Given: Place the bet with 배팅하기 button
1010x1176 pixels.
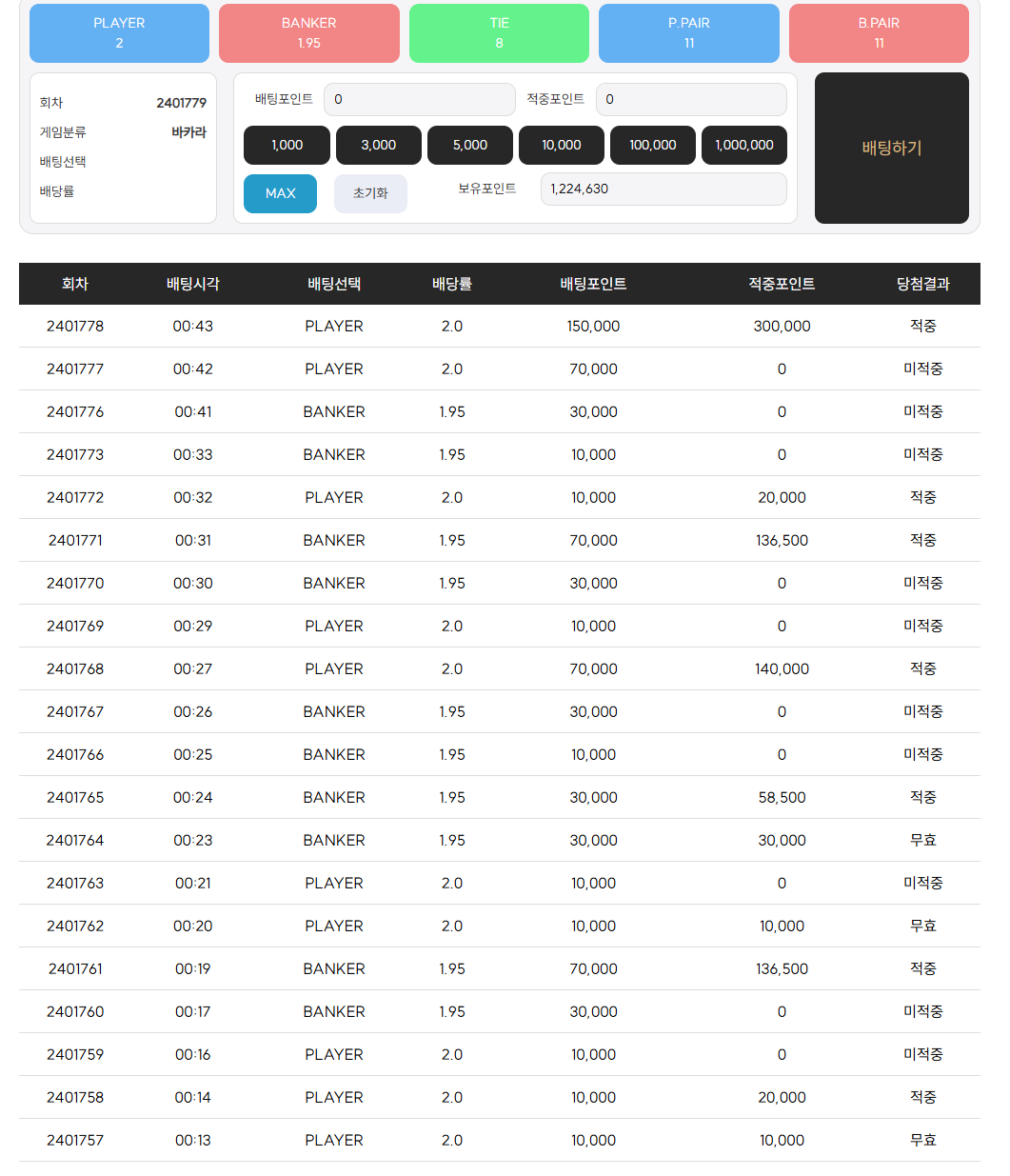Looking at the screenshot, I should (x=892, y=148).
